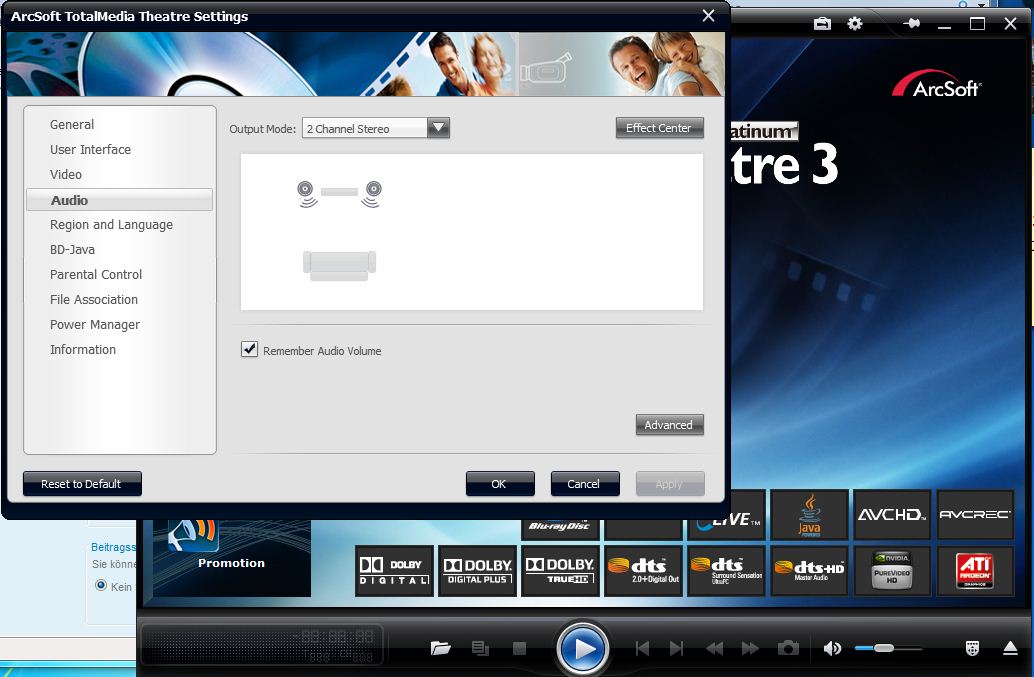The width and height of the screenshot is (1034, 677).
Task: Open the remote control panel icon
Action: (971, 648)
